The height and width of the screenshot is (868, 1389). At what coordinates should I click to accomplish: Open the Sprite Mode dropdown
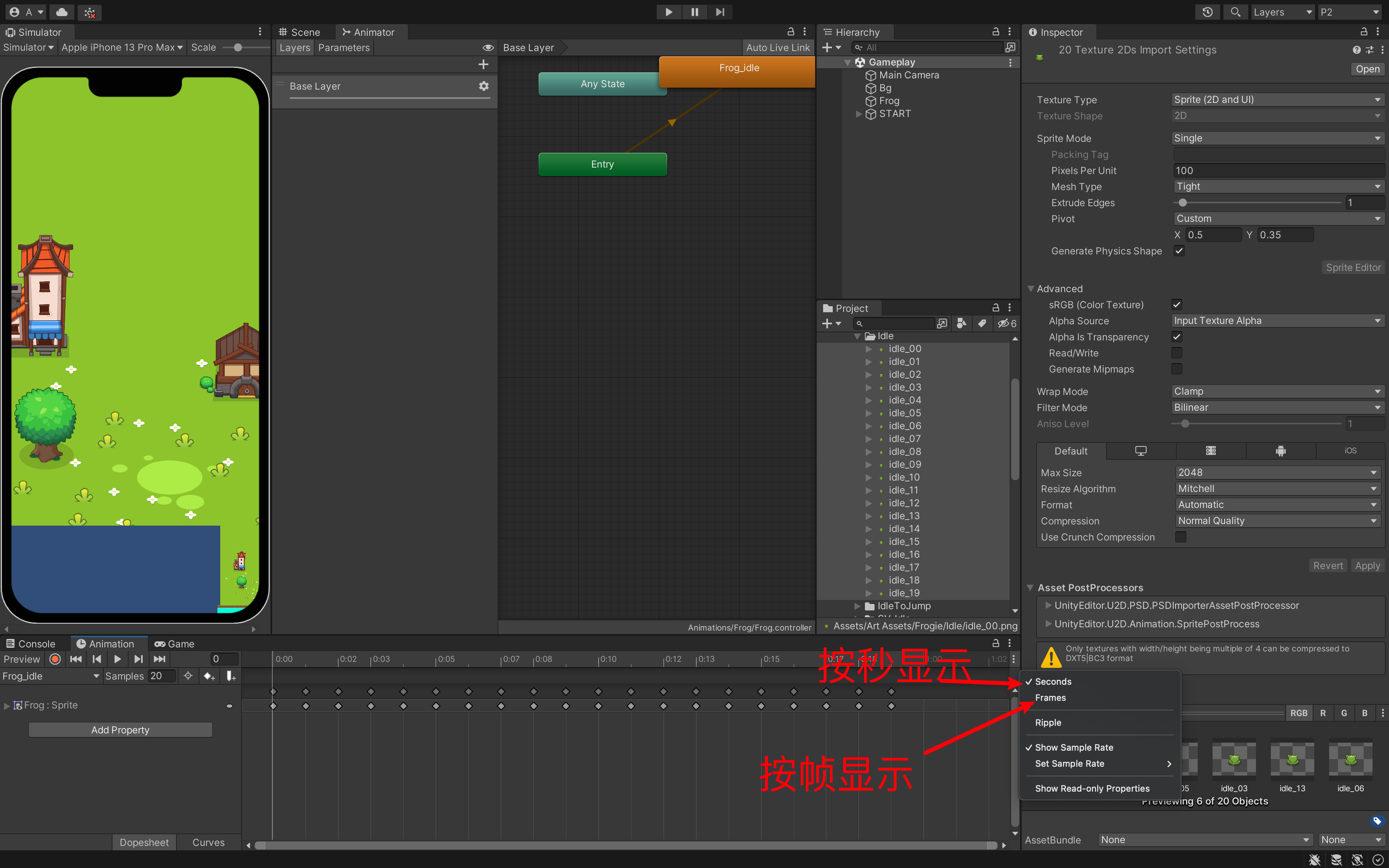click(1278, 138)
